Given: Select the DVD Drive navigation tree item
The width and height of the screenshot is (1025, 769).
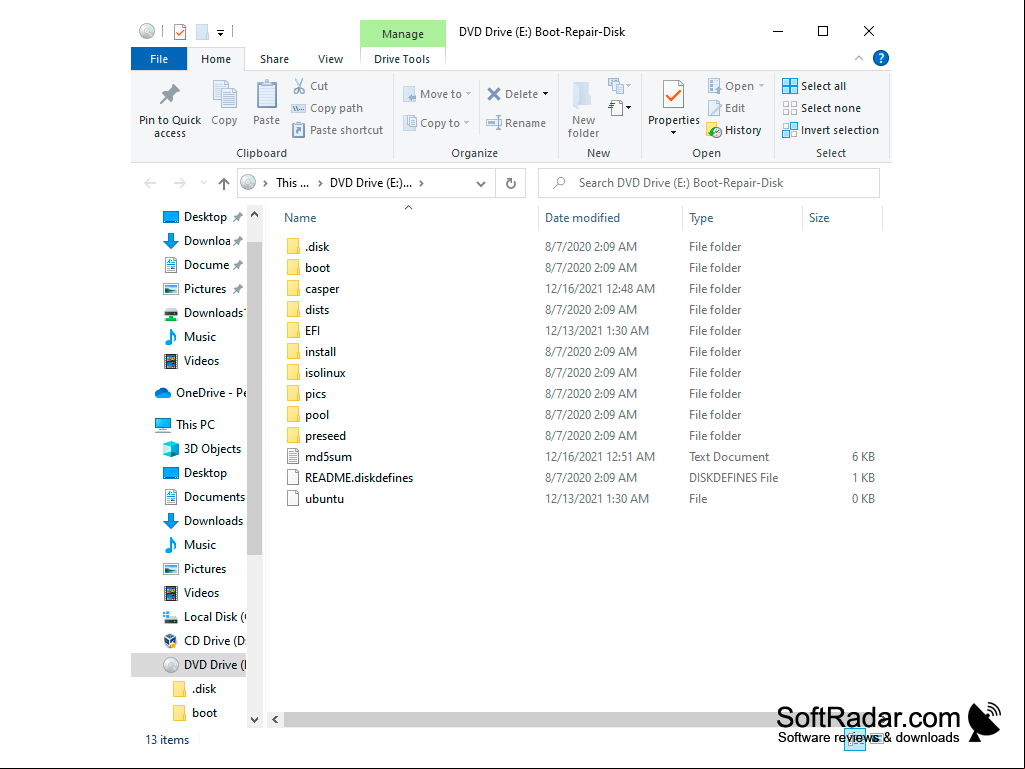Looking at the screenshot, I should click(189, 665).
